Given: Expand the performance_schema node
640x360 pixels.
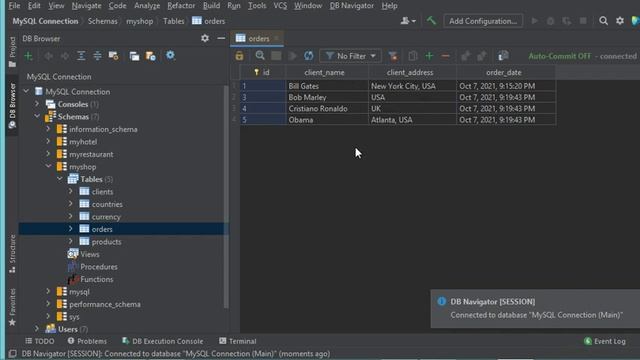Looking at the screenshot, I should (x=48, y=304).
